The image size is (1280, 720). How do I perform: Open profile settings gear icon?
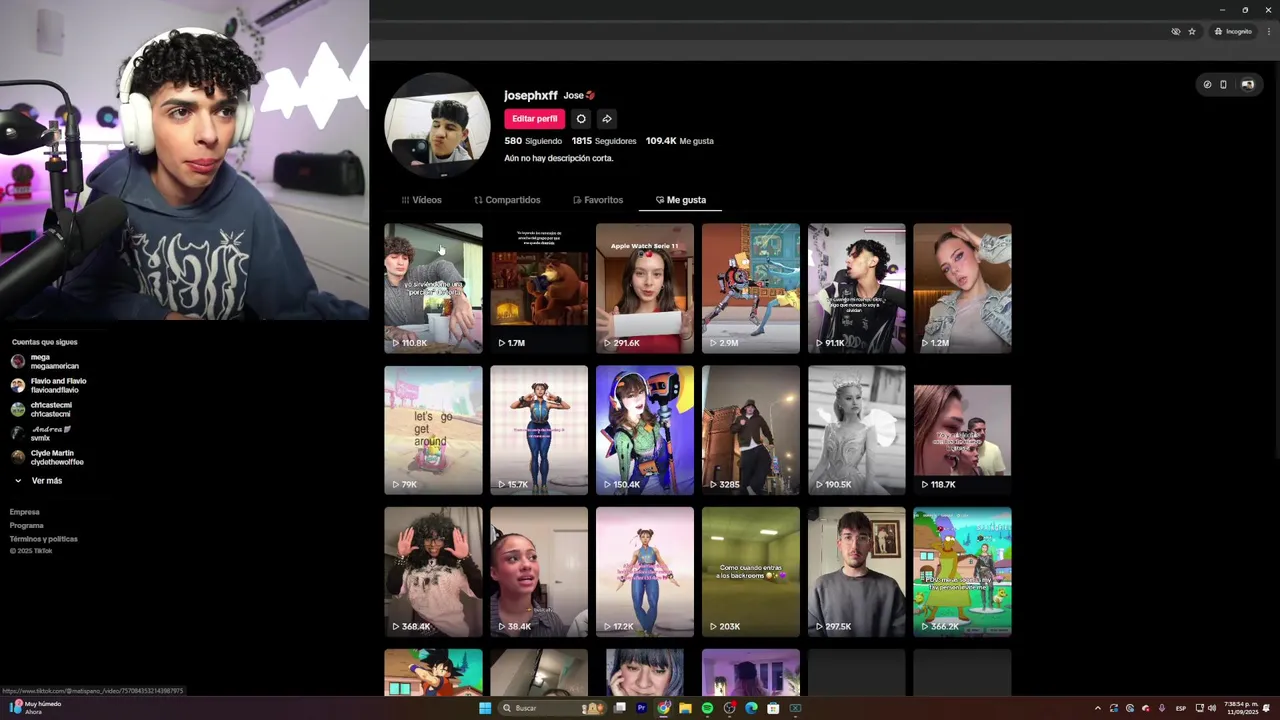coord(581,119)
